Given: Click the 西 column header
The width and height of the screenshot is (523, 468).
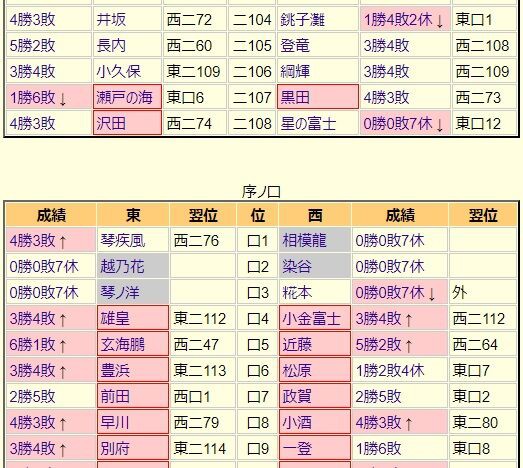Looking at the screenshot, I should pyautogui.click(x=315, y=215).
